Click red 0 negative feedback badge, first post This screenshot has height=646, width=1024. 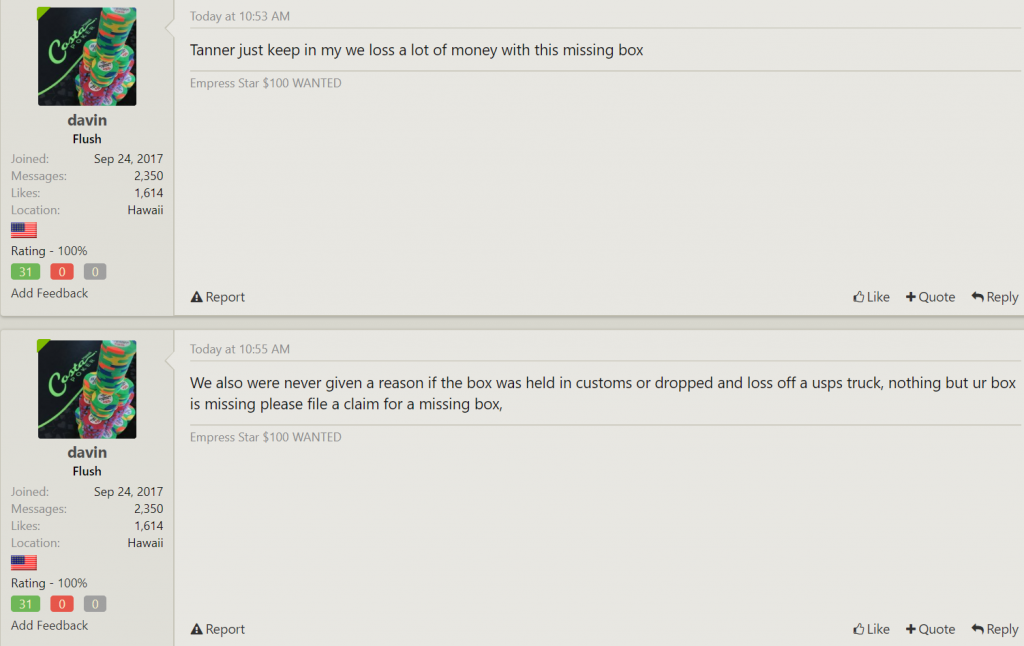61,272
